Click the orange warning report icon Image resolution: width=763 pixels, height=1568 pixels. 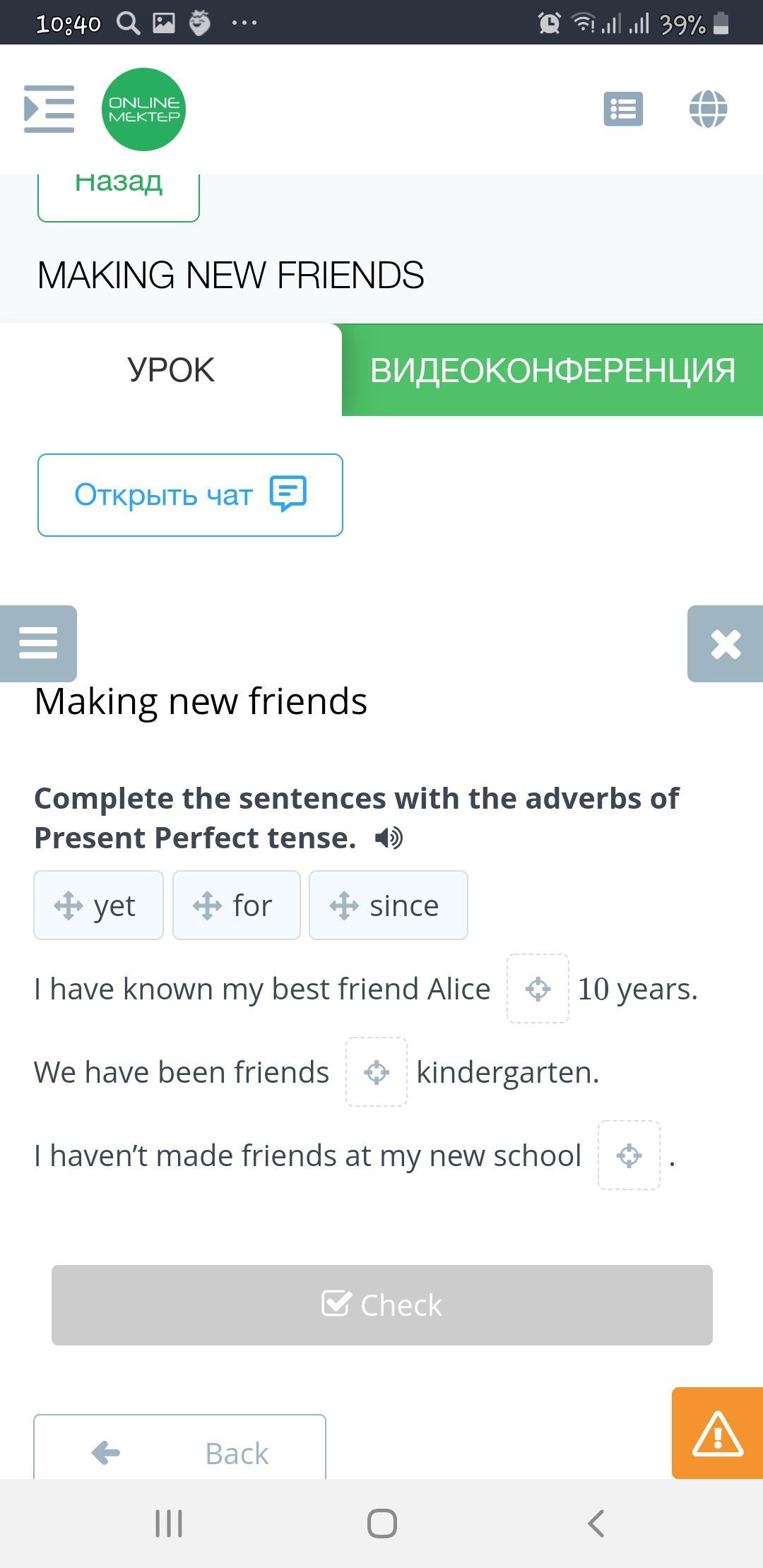click(717, 1433)
